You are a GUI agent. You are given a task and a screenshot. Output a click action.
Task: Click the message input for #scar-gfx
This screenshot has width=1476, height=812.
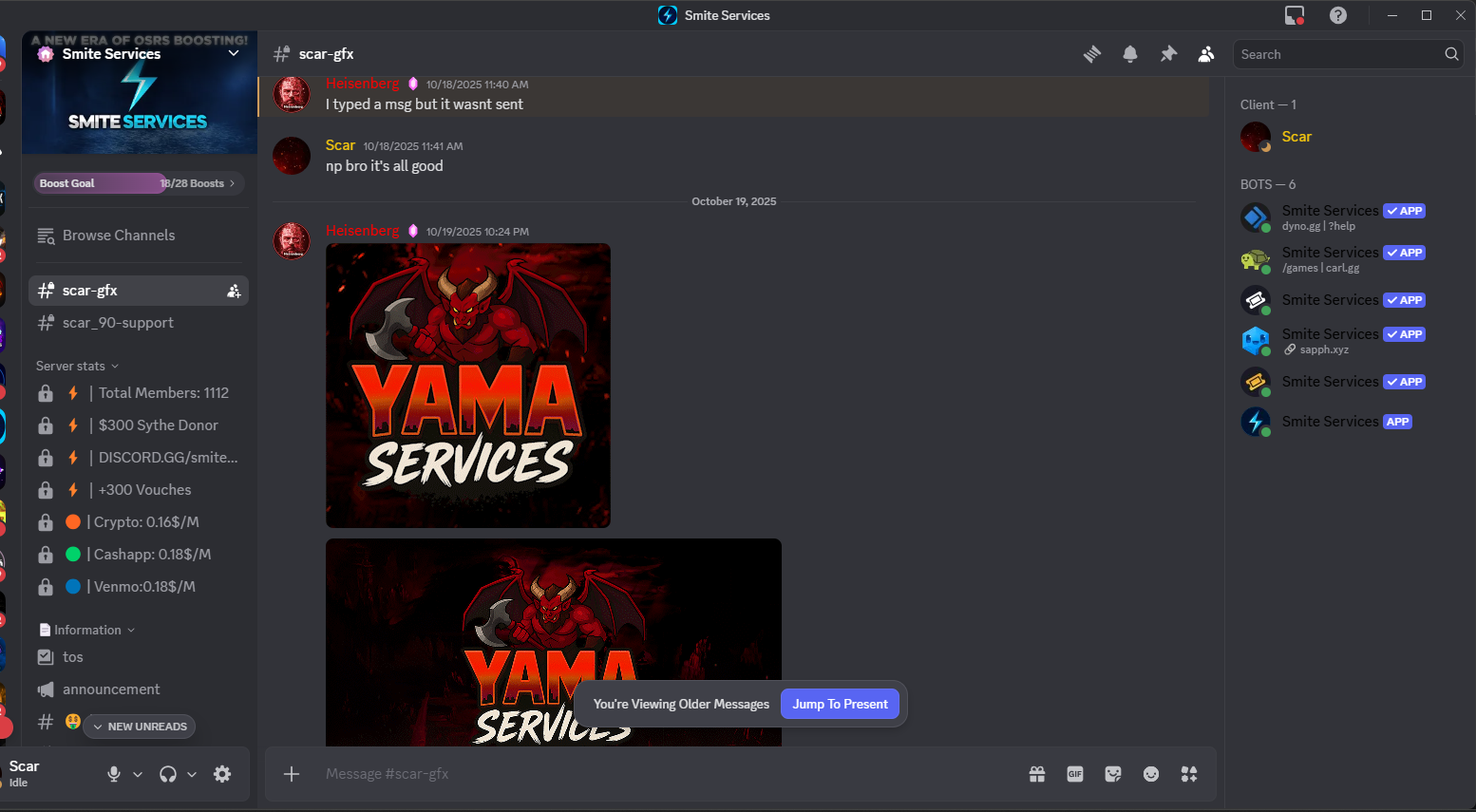665,774
